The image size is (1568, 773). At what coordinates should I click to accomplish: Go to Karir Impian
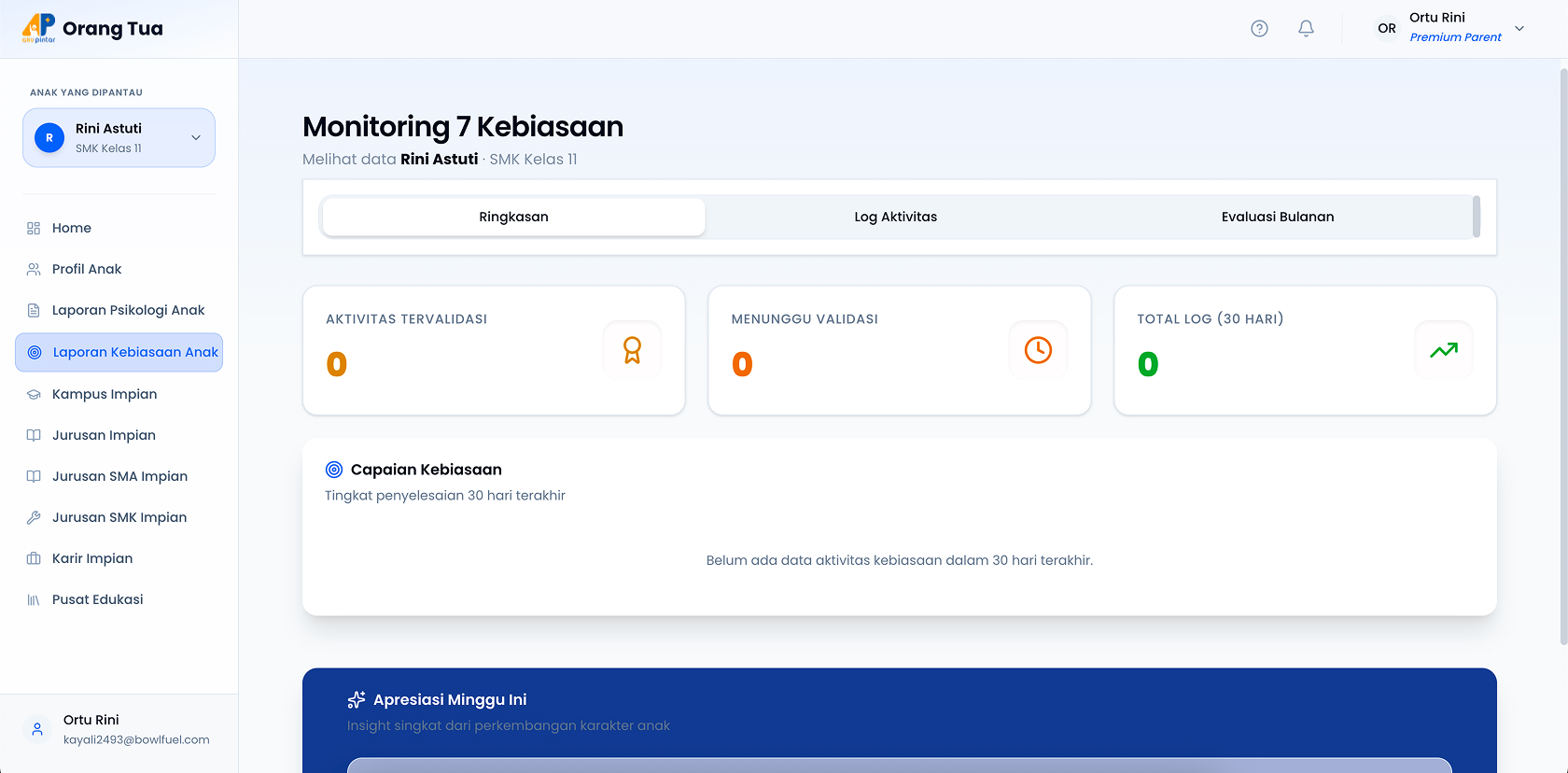pyautogui.click(x=119, y=559)
